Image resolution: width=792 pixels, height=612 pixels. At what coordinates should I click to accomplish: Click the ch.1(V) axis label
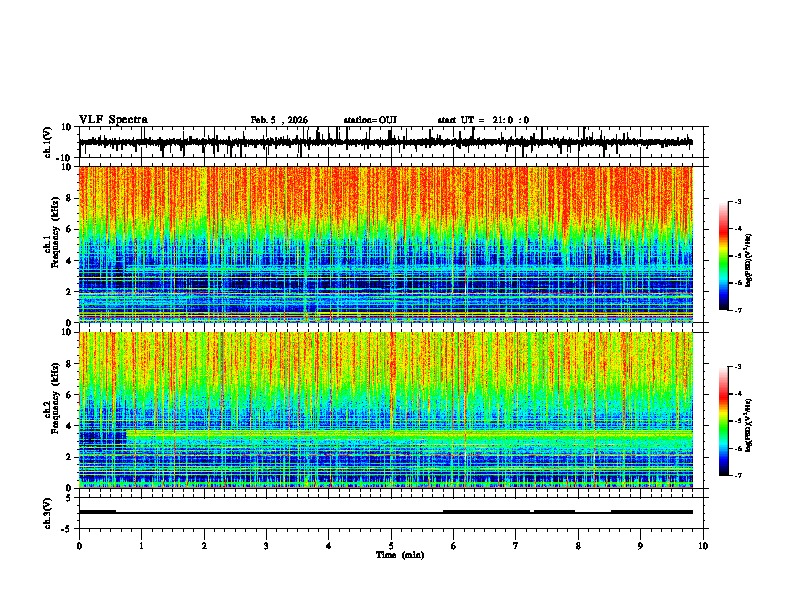click(x=48, y=142)
